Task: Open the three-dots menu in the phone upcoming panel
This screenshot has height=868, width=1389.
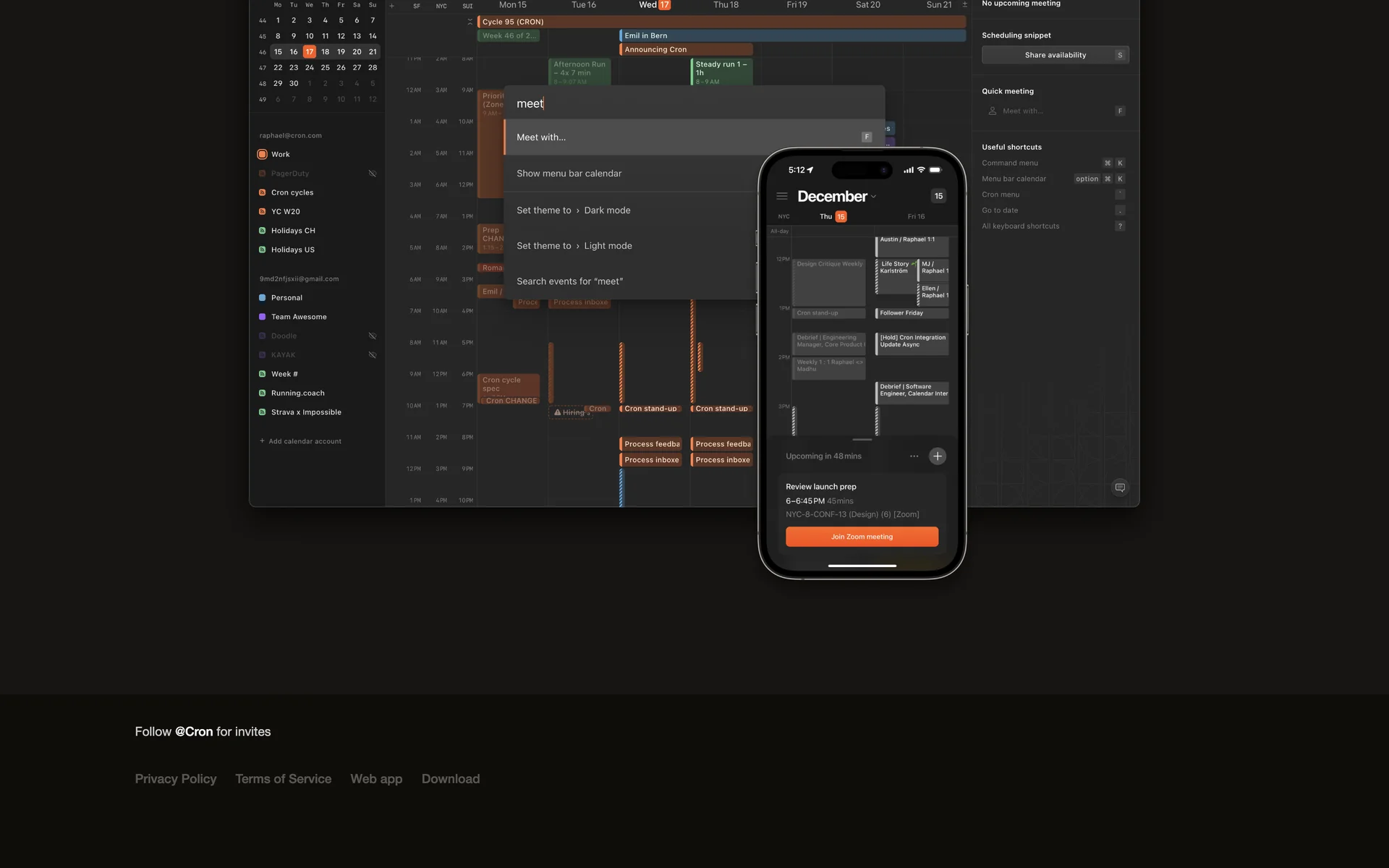Action: [914, 456]
